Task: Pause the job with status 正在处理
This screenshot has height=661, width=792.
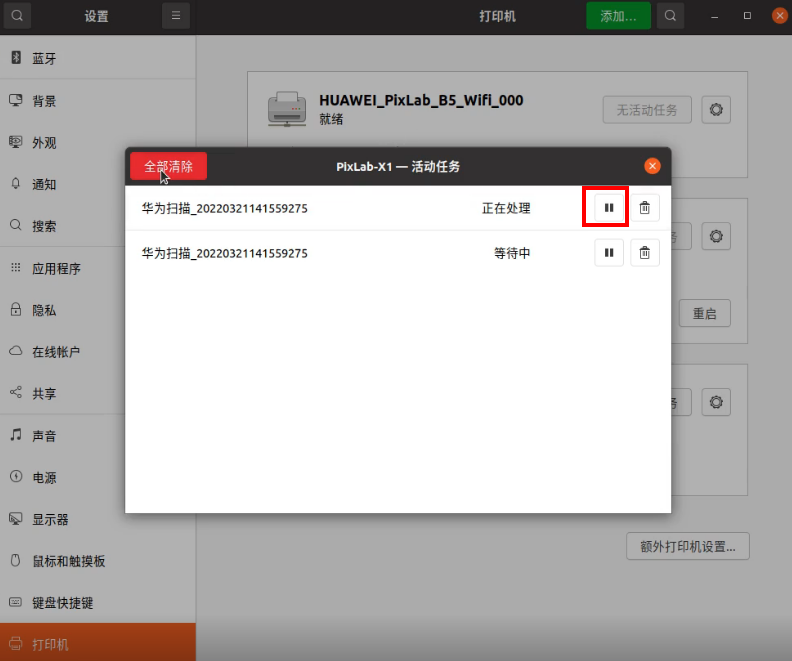Action: click(609, 208)
